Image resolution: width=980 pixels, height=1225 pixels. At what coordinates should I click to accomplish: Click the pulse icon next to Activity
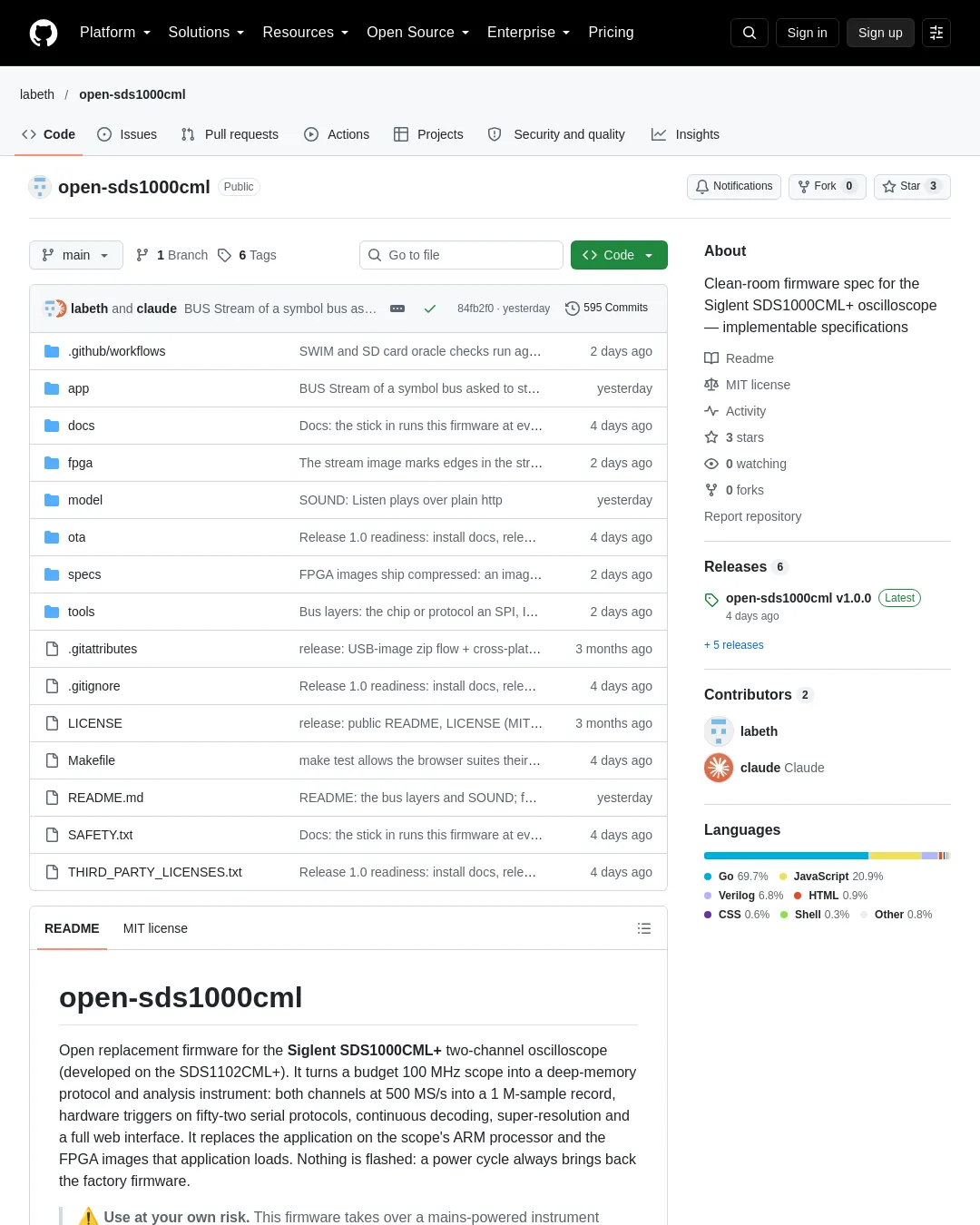pyautogui.click(x=711, y=411)
